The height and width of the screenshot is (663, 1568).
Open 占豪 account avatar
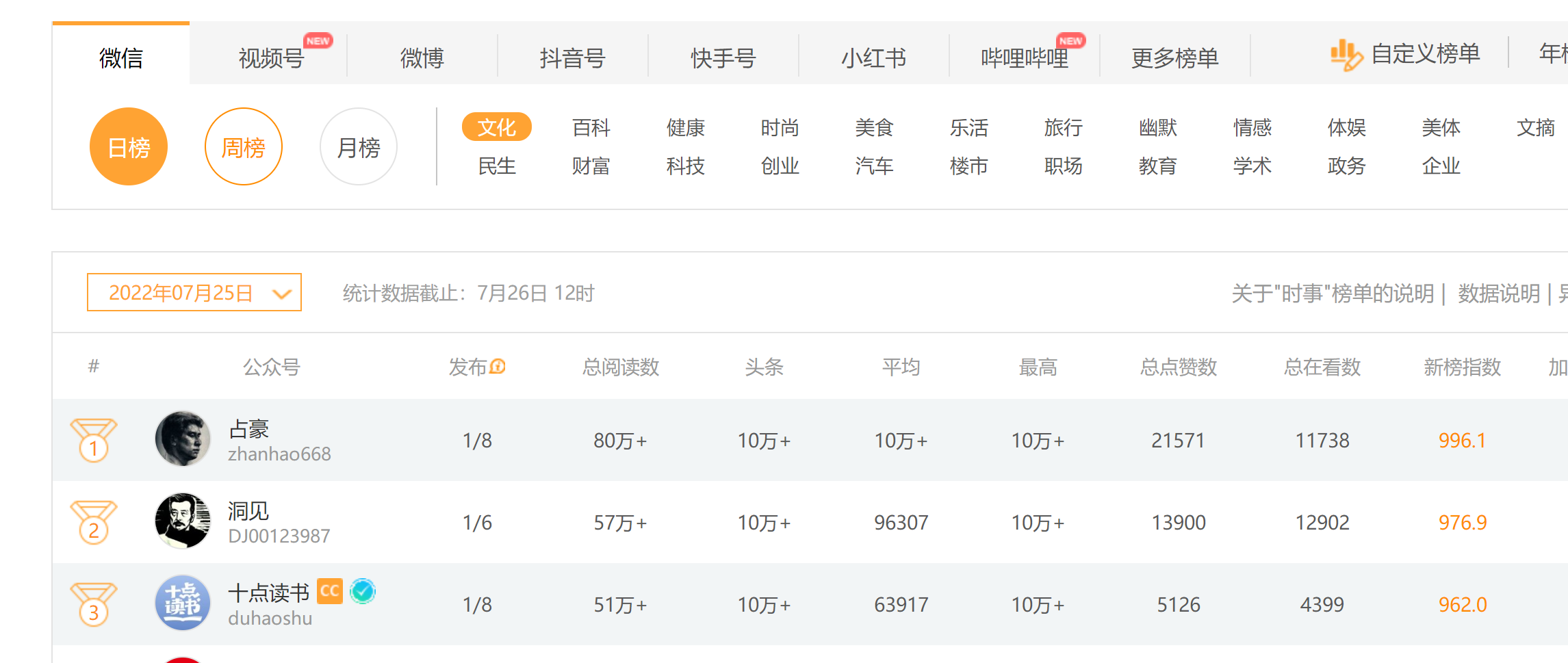point(183,439)
